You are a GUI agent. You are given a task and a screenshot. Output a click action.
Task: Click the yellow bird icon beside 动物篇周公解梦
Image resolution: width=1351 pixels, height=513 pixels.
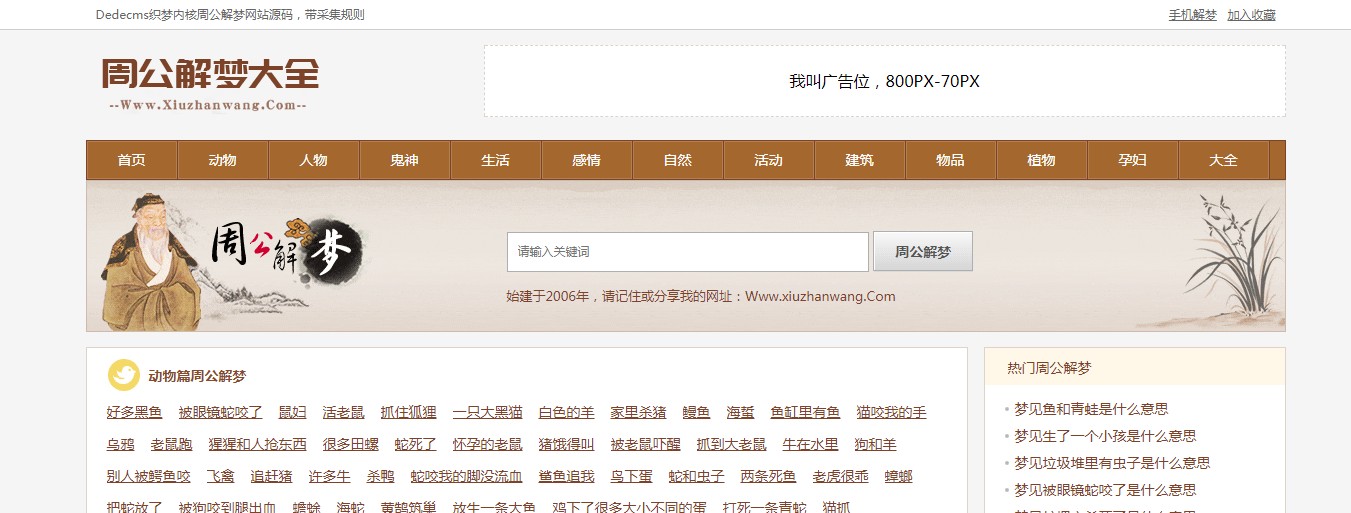point(124,375)
